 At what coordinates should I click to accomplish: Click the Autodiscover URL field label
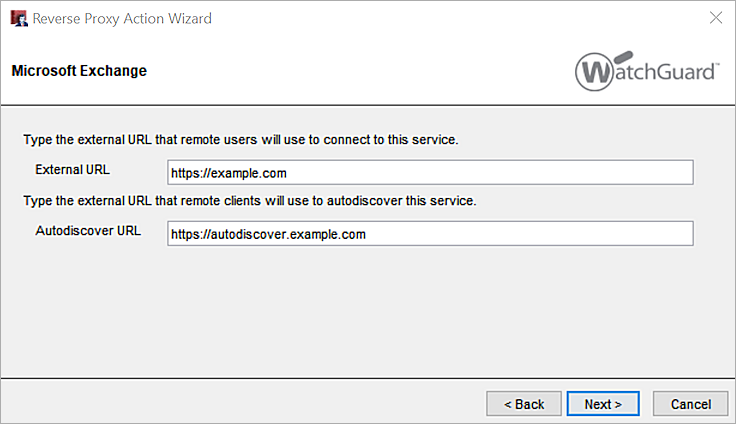coord(88,231)
